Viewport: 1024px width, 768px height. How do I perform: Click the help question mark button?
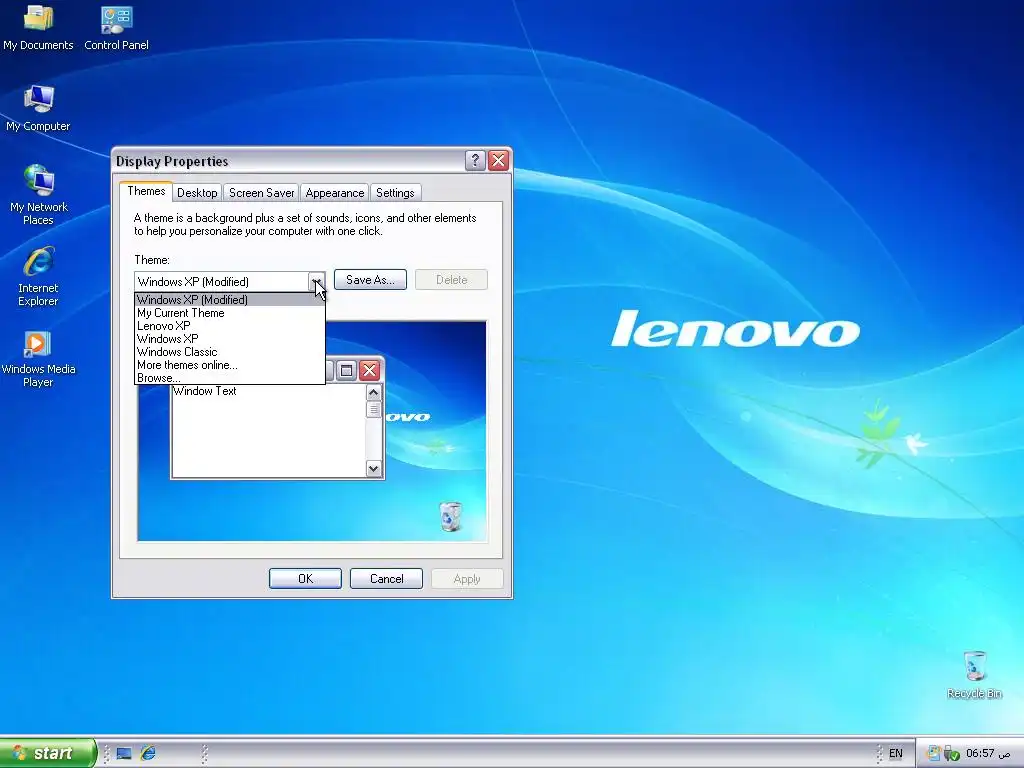point(475,161)
